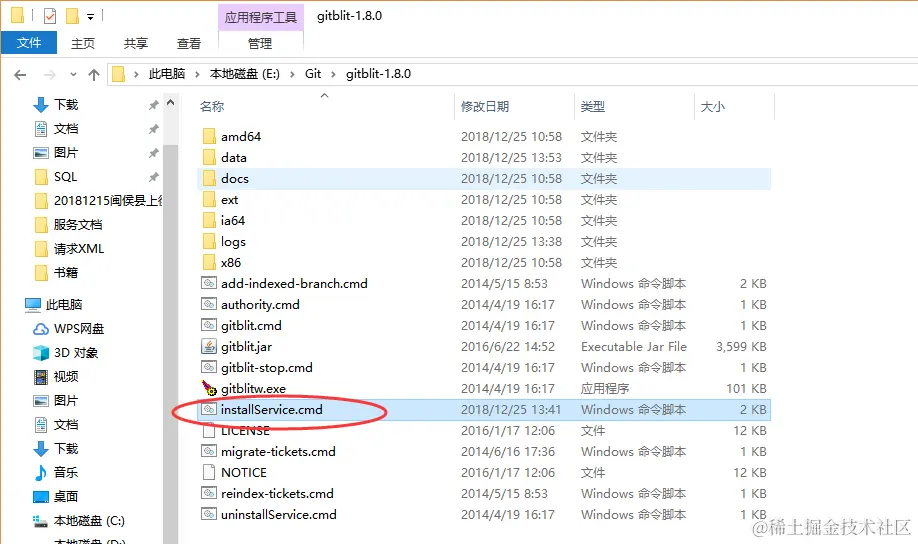Select the data folder icon
Image resolution: width=918 pixels, height=544 pixels.
pyautogui.click(x=209, y=158)
